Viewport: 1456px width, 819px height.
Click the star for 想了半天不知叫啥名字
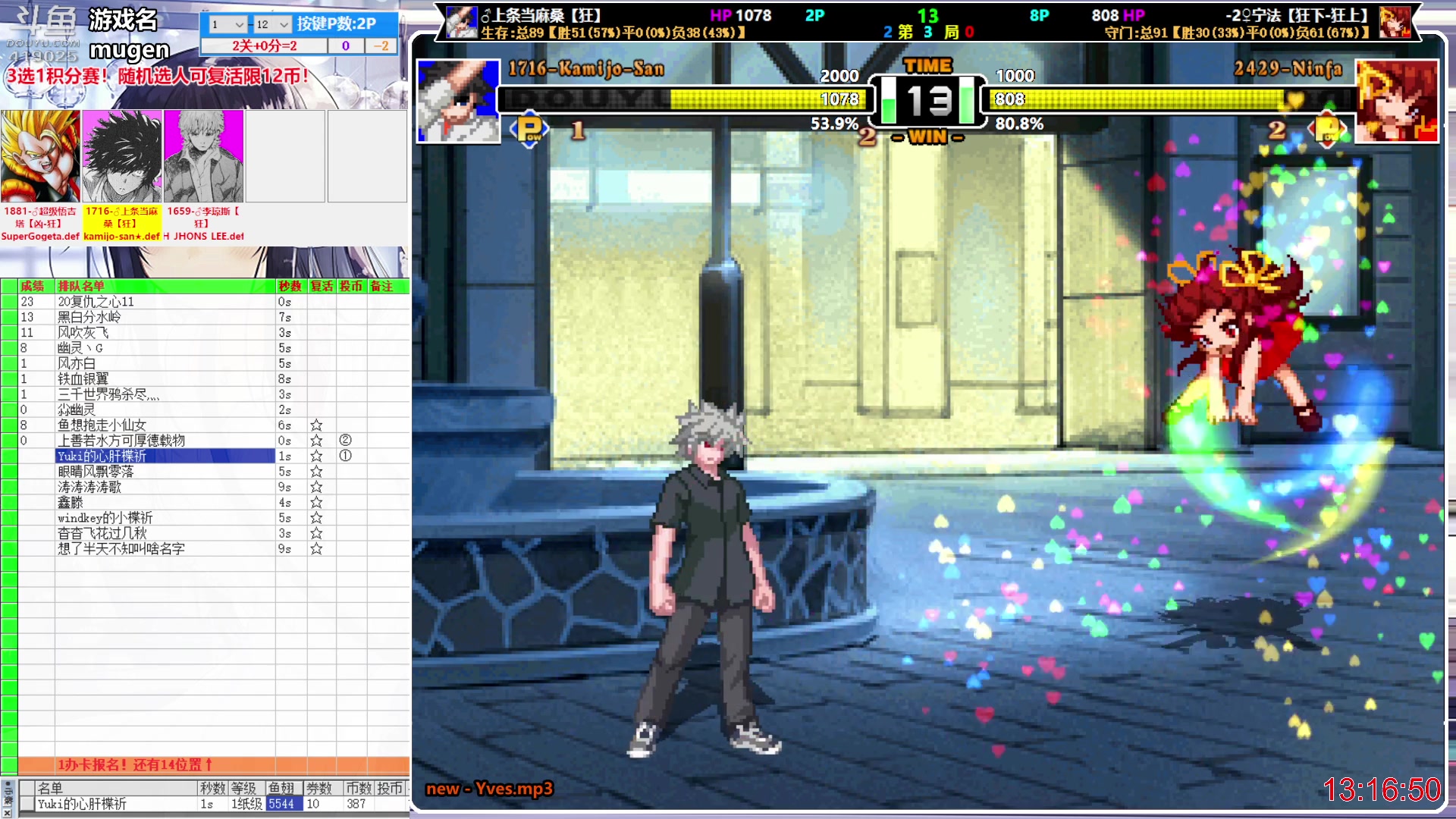point(316,548)
